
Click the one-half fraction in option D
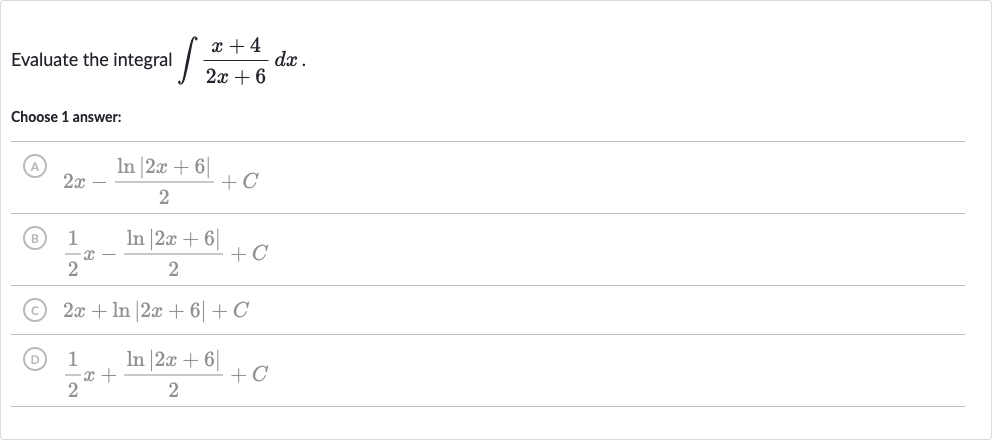point(73,375)
